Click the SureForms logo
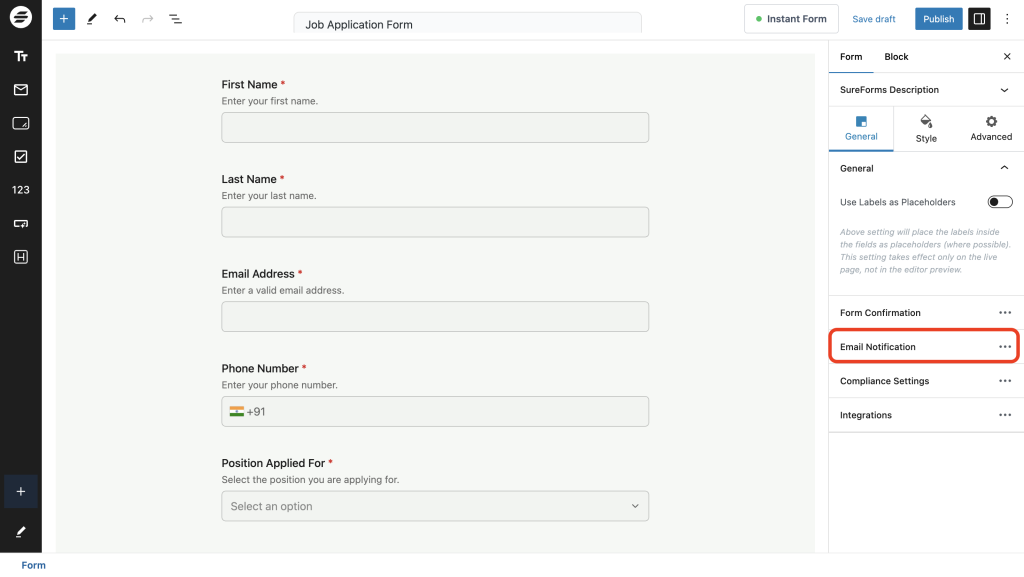 point(20,18)
